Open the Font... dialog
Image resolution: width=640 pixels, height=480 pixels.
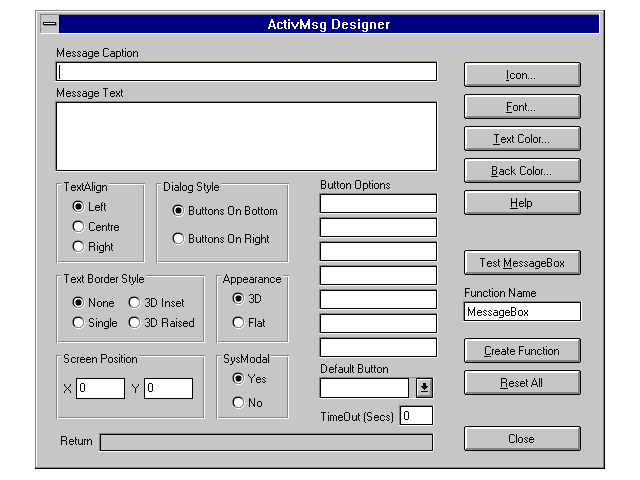point(521,107)
